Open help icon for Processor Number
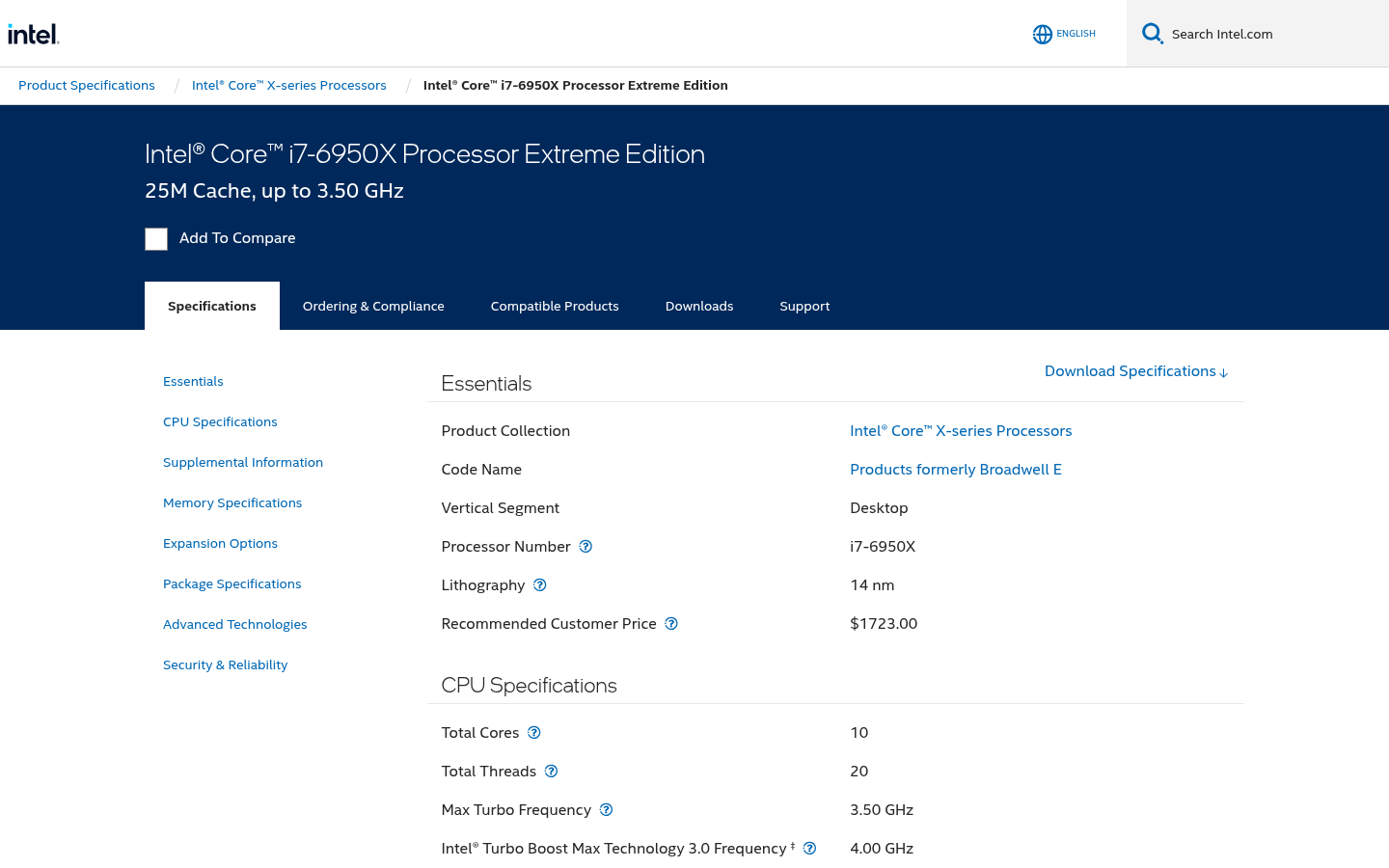The image size is (1389, 868). (x=586, y=547)
